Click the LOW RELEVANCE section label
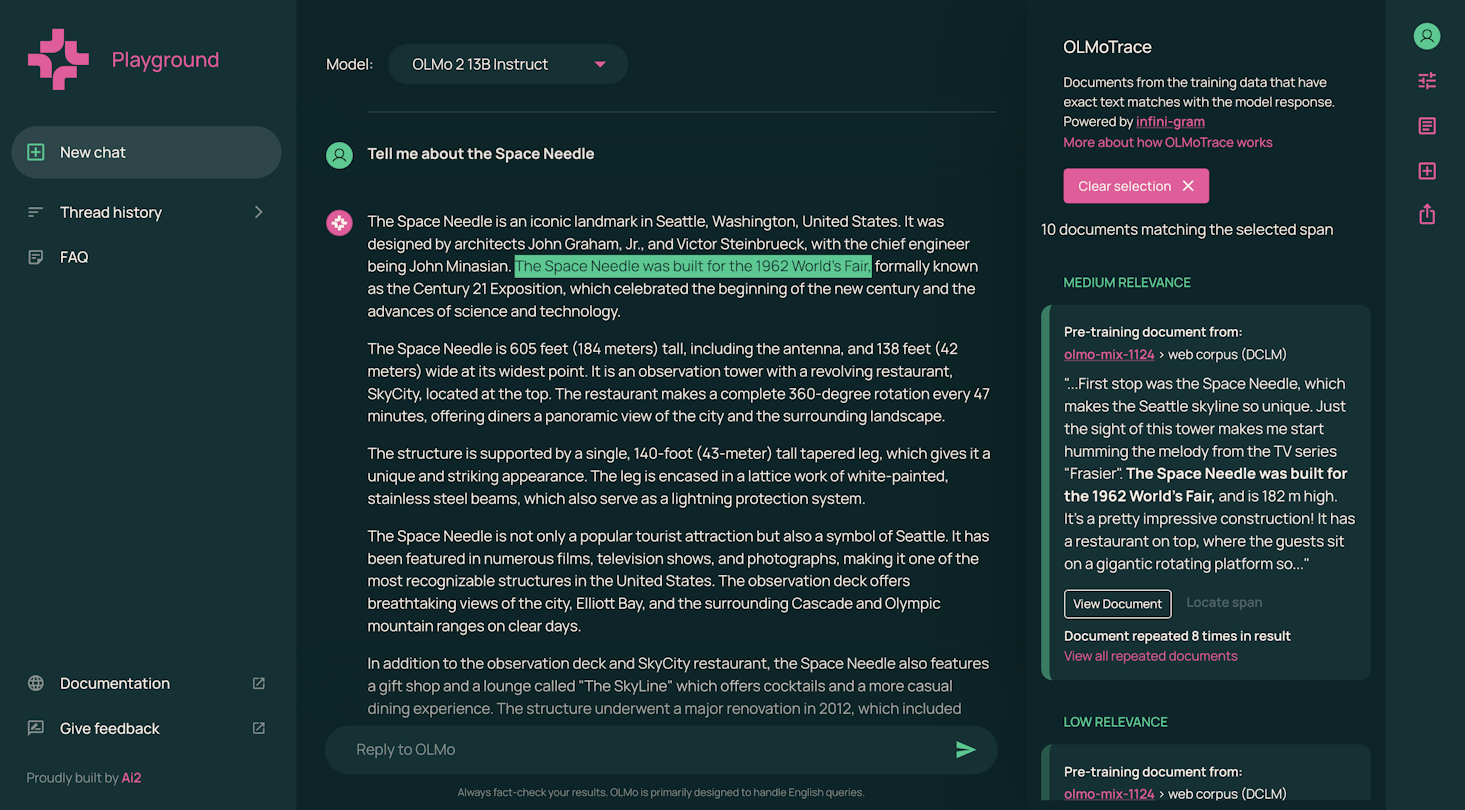This screenshot has height=810, width=1465. click(1115, 722)
